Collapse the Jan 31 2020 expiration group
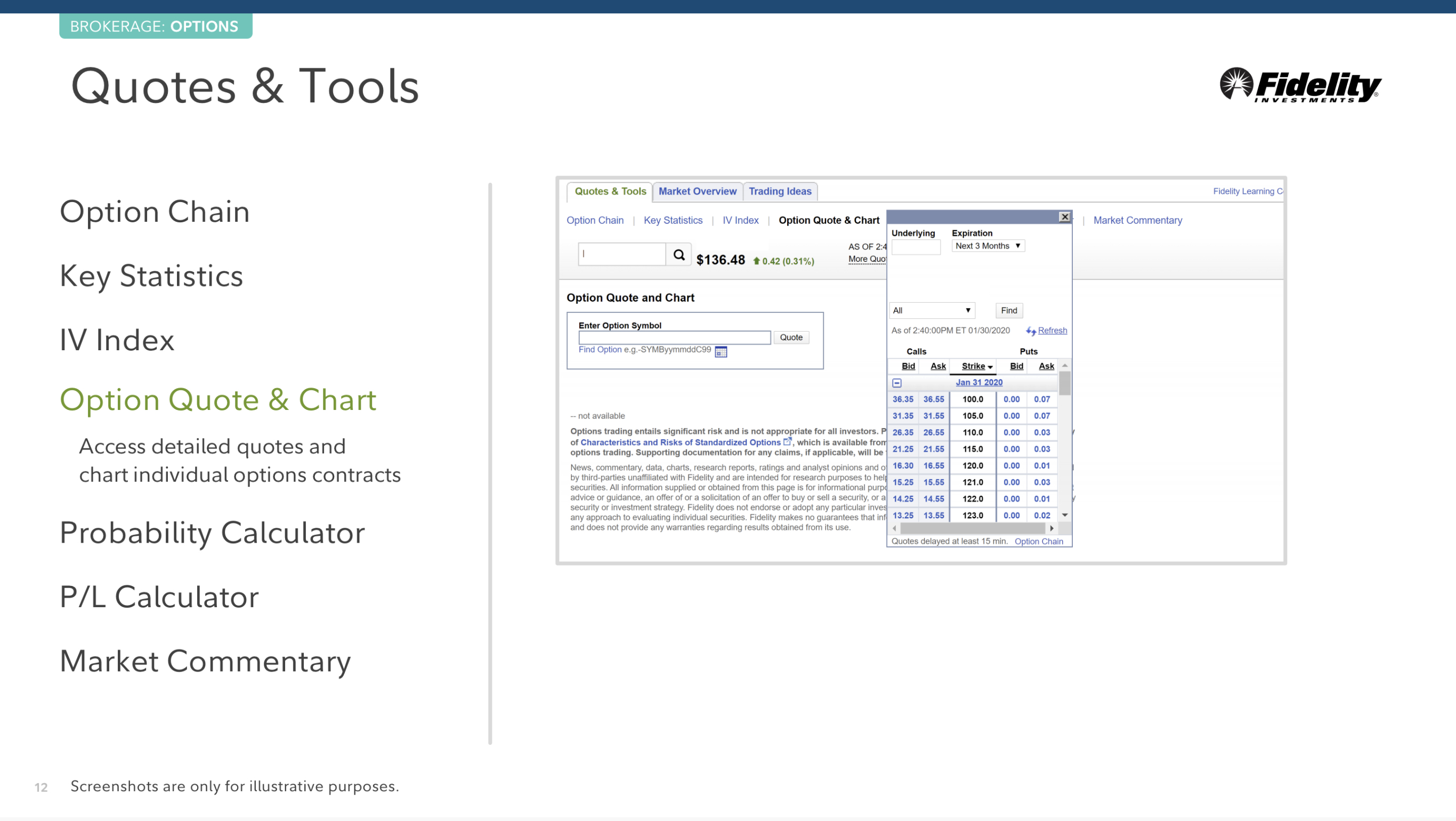 [897, 383]
